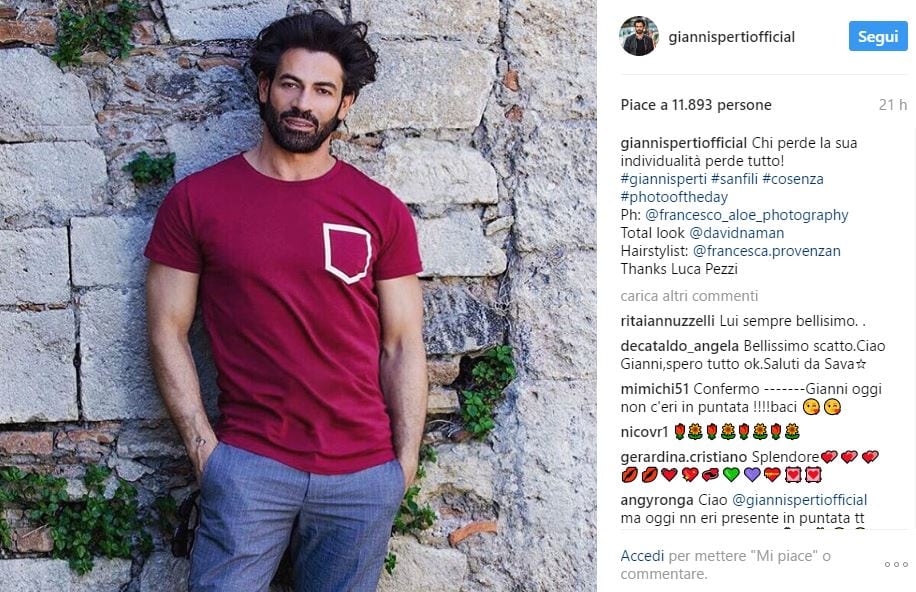The height and width of the screenshot is (592, 916).
Task: Open the three-dots more options menu
Action: point(896,565)
